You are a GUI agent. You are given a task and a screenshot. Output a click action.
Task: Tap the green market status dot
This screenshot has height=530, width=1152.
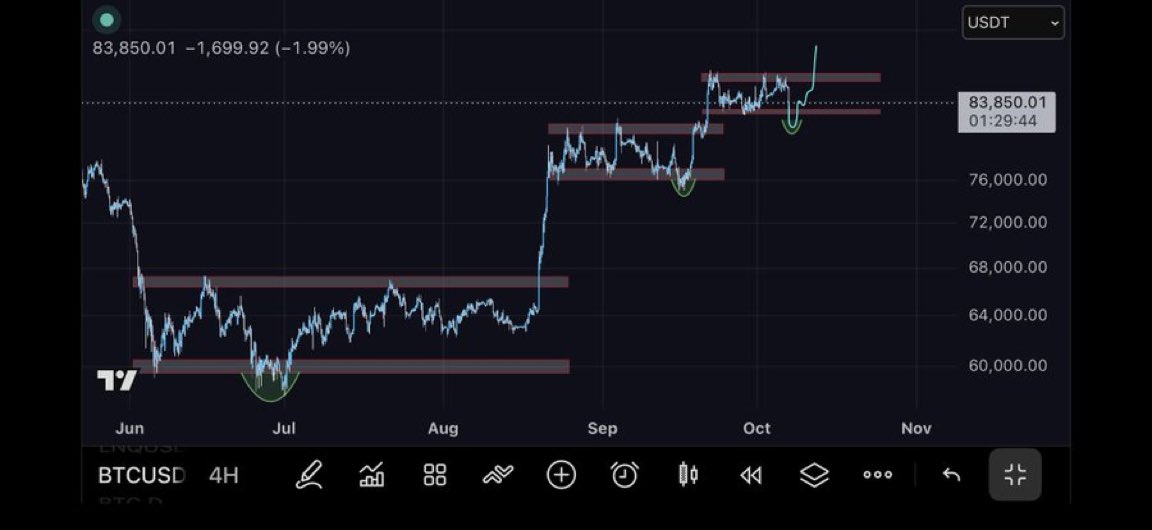[x=107, y=20]
